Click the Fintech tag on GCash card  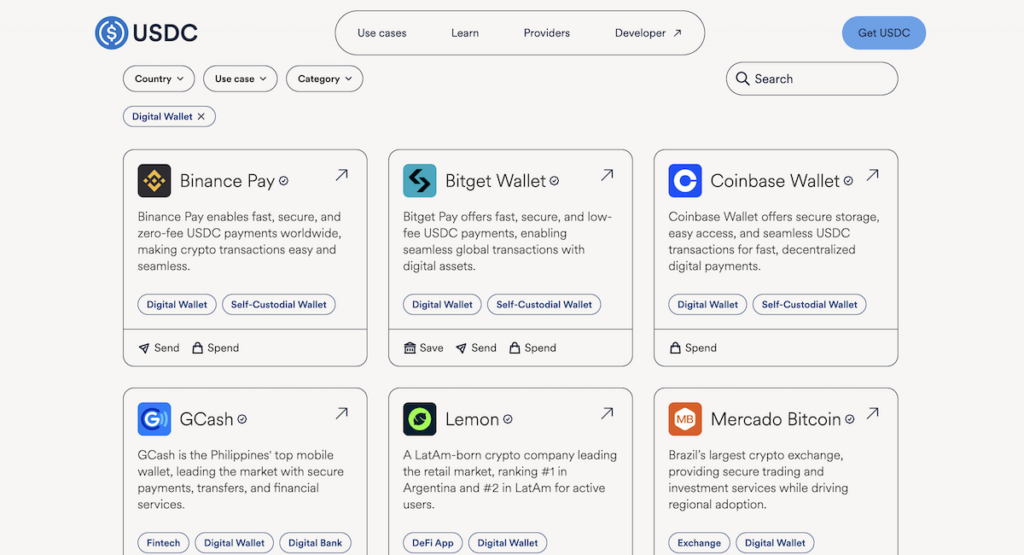[x=163, y=543]
